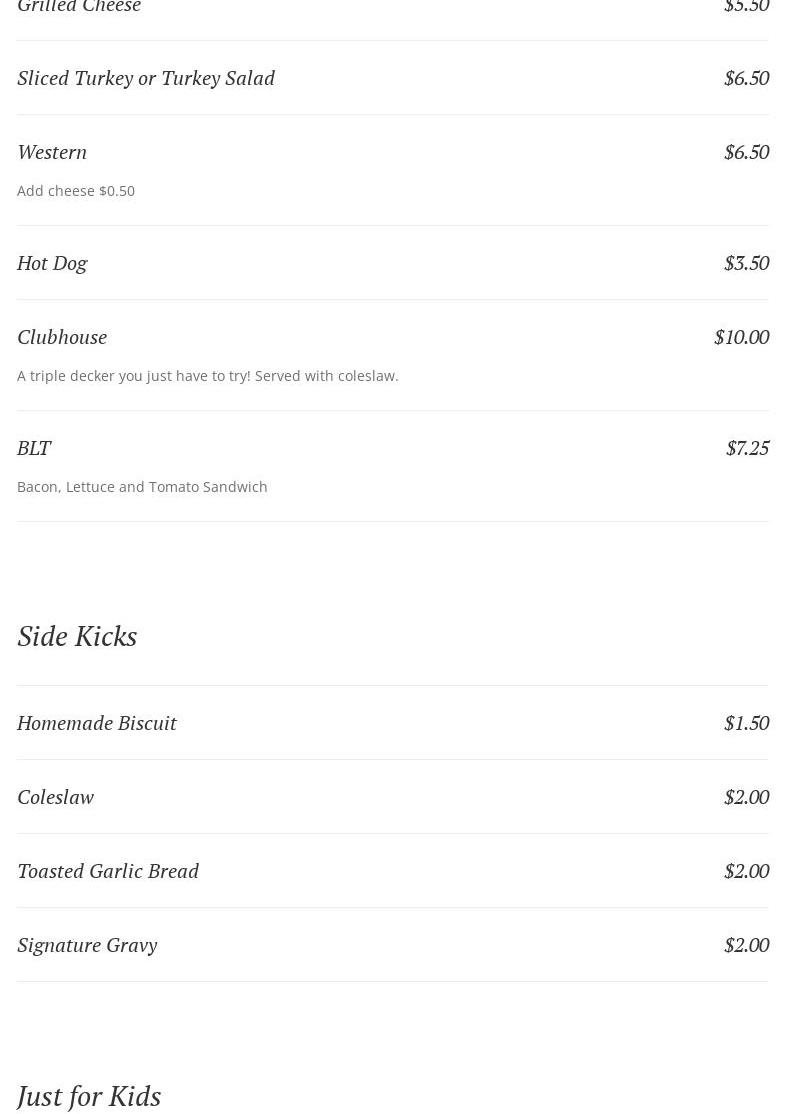The image size is (785, 1114).
Task: Click the Western $6.50 price
Action: [746, 152]
